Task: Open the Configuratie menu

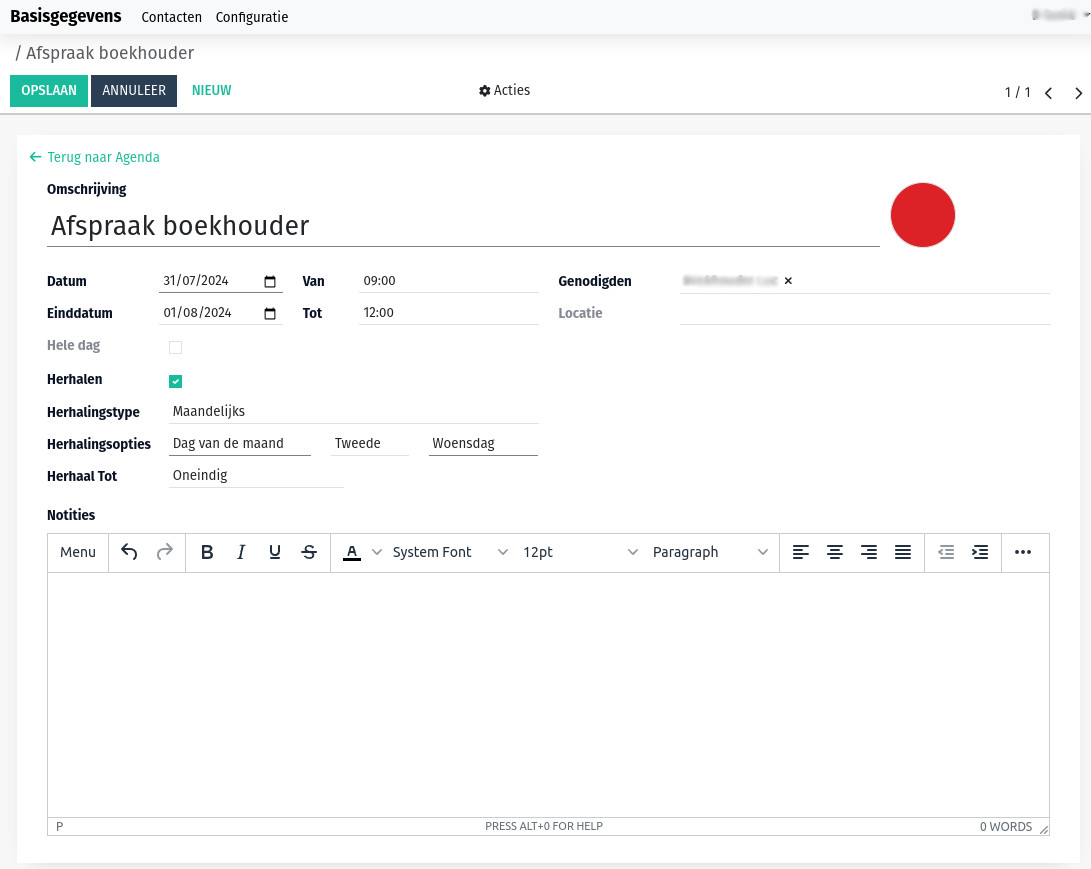Action: point(251,17)
